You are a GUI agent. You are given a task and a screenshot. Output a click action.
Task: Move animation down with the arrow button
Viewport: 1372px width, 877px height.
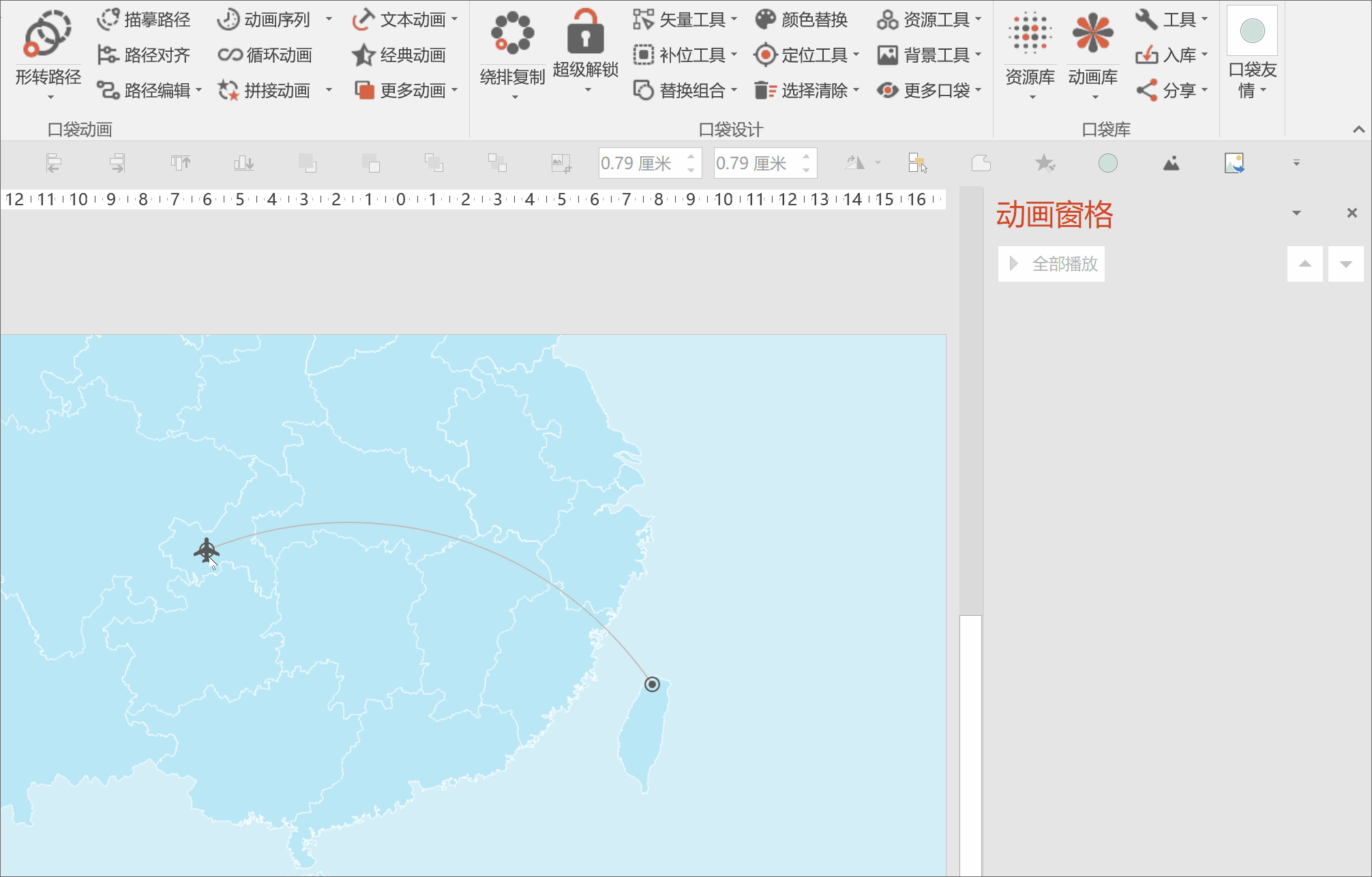[x=1346, y=264]
